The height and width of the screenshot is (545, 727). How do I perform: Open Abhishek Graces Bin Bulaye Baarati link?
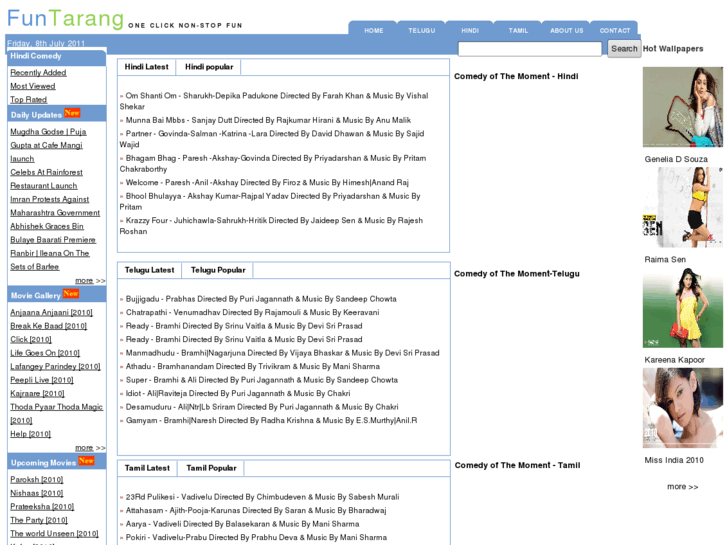pos(53,233)
